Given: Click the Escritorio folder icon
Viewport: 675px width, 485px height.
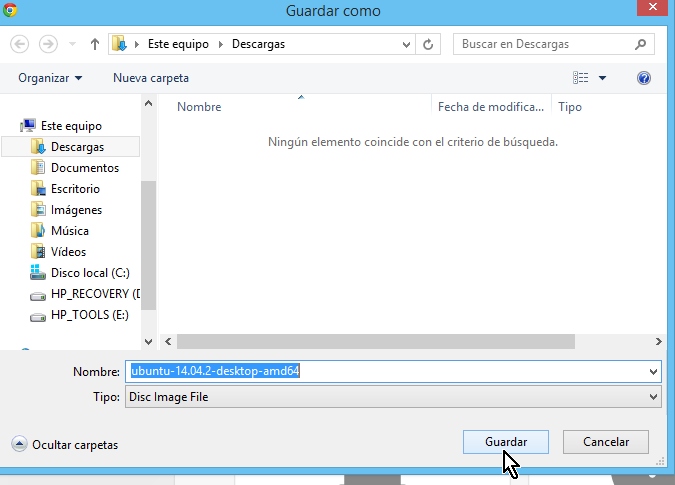Looking at the screenshot, I should (x=38, y=188).
